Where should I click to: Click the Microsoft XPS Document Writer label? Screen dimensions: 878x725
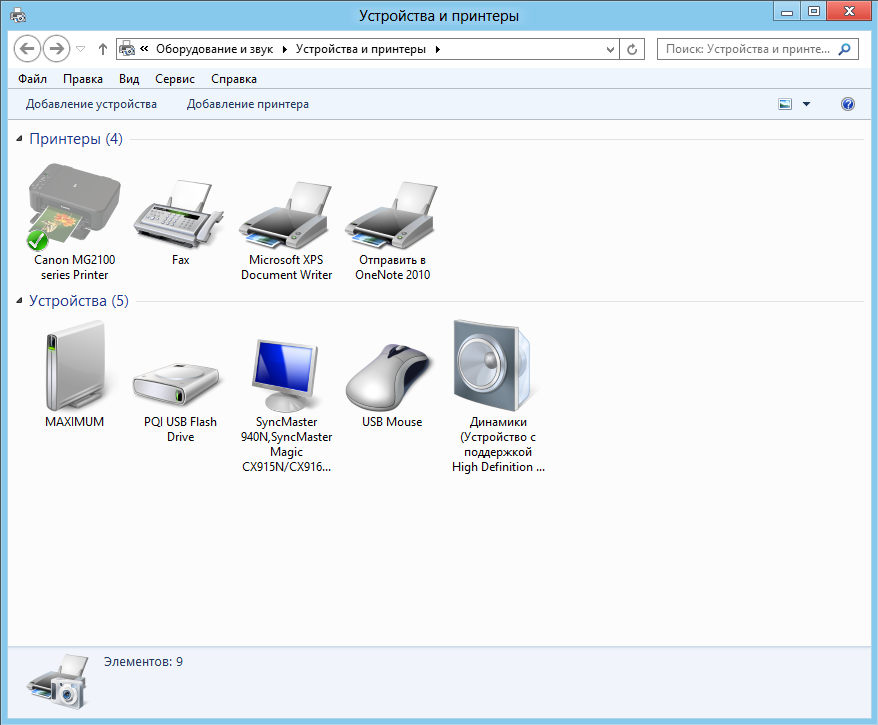[x=286, y=267]
